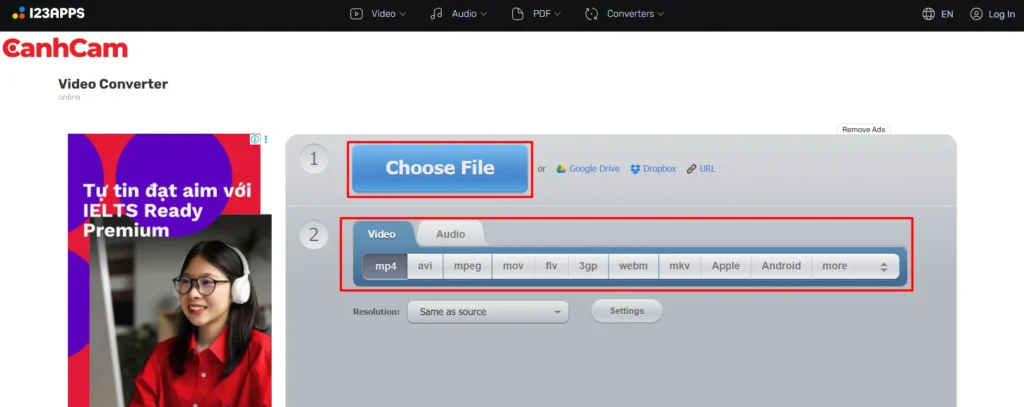Image resolution: width=1024 pixels, height=407 pixels.
Task: Click the PDF menu document icon
Action: tap(518, 14)
